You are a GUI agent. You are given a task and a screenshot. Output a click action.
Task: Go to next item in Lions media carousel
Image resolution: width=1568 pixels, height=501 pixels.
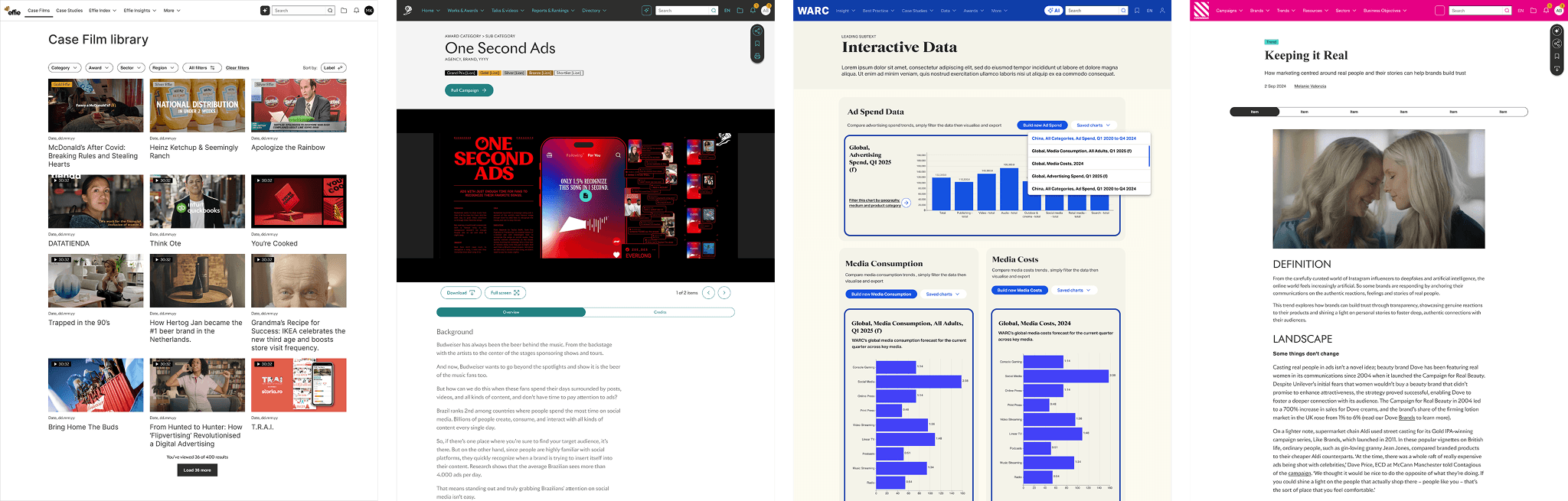(x=724, y=292)
